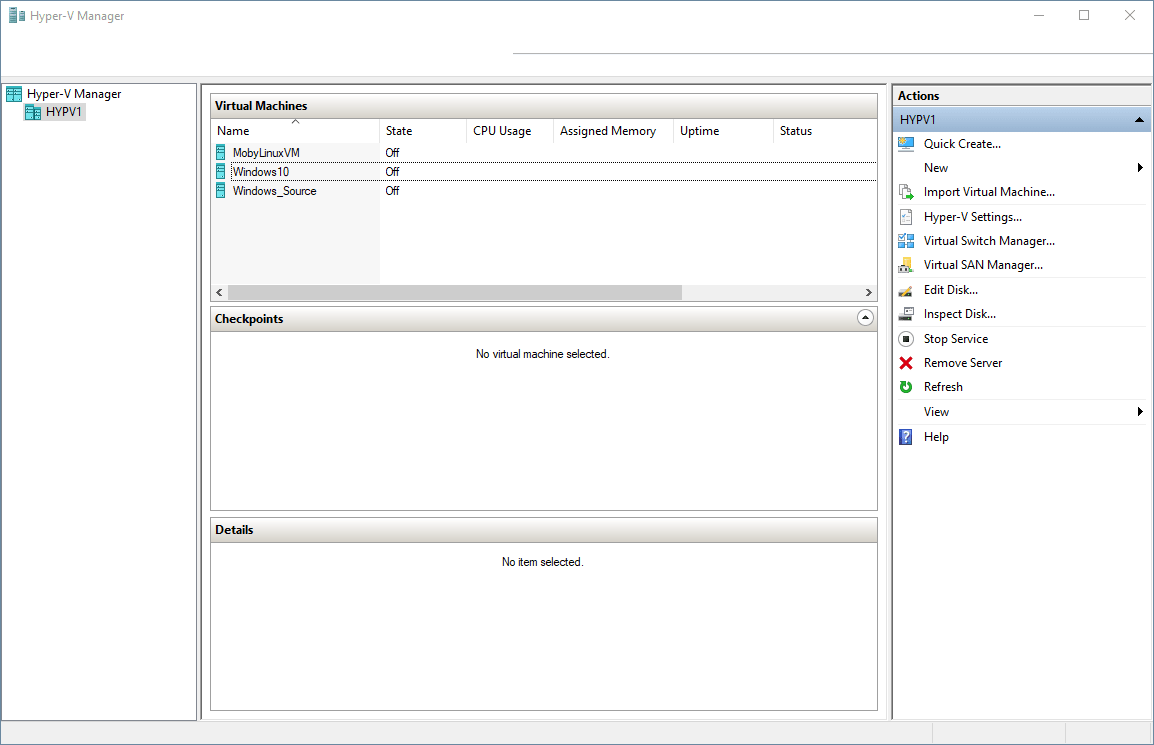Sort virtual machines by Name column

click(295, 131)
